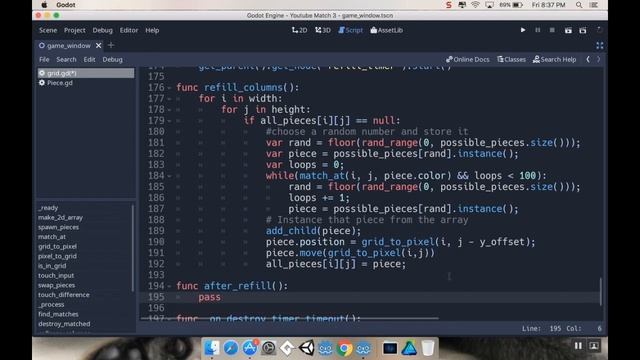
Task: Open Trash in the Dock
Action: coord(427,348)
